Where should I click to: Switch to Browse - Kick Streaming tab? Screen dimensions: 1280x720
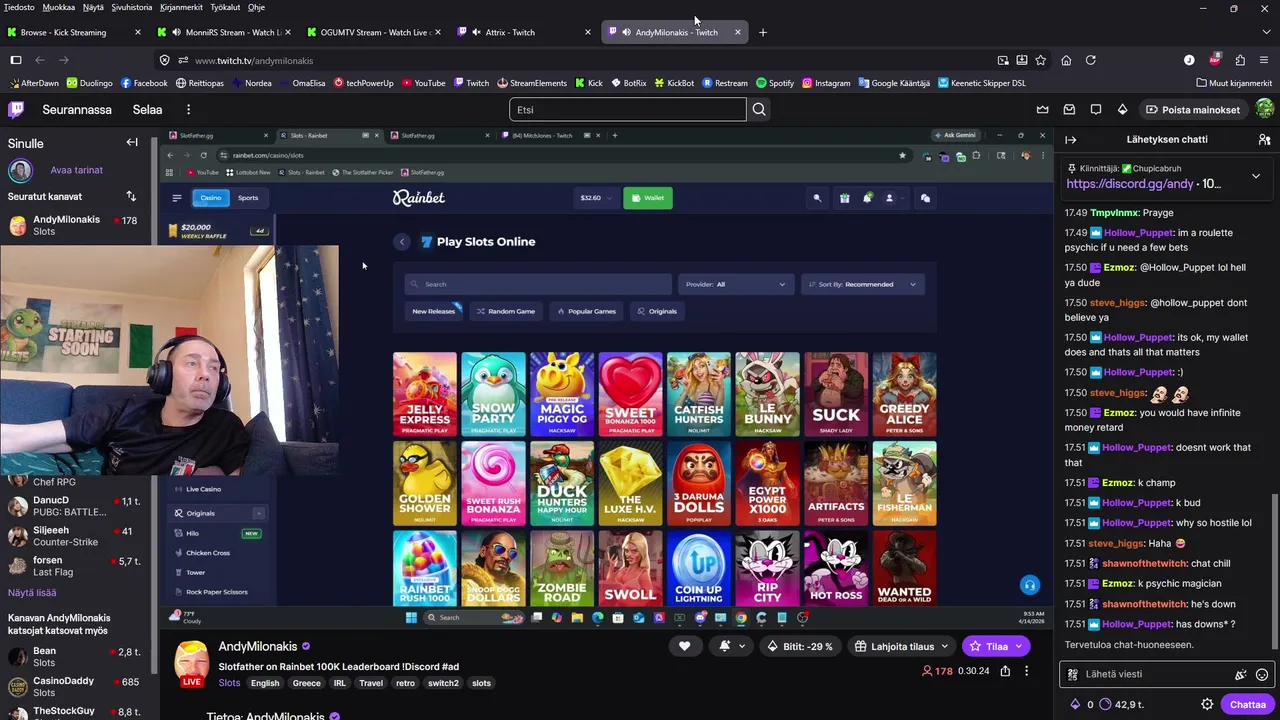(x=75, y=32)
